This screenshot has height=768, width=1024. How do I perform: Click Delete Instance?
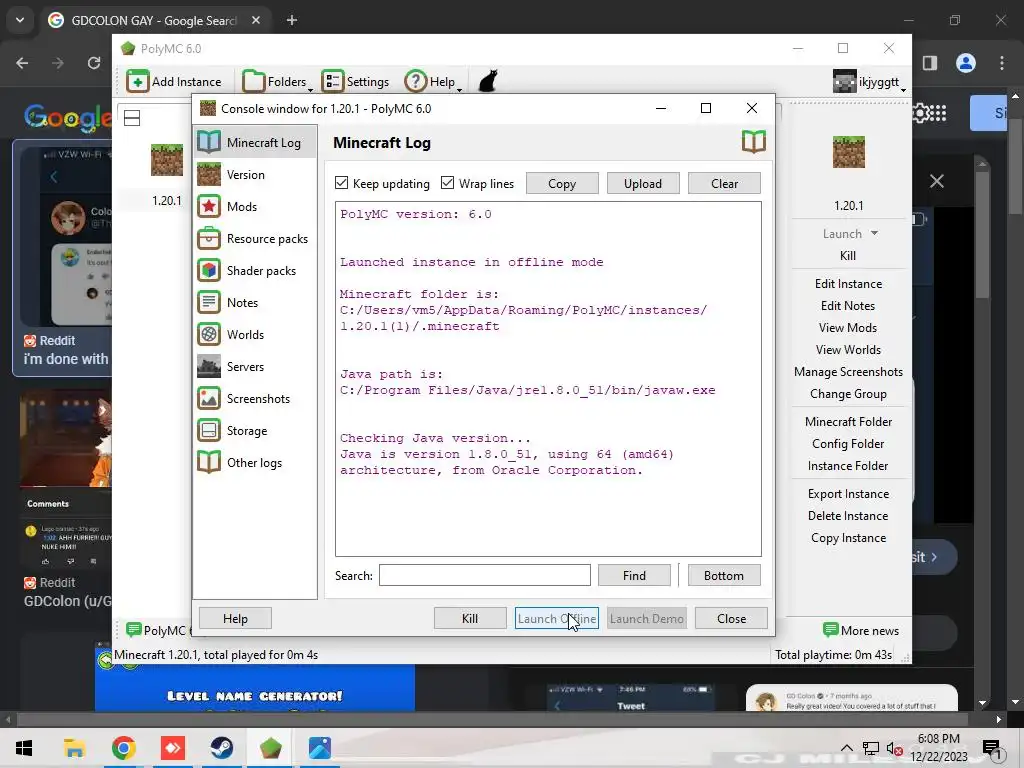tap(848, 516)
